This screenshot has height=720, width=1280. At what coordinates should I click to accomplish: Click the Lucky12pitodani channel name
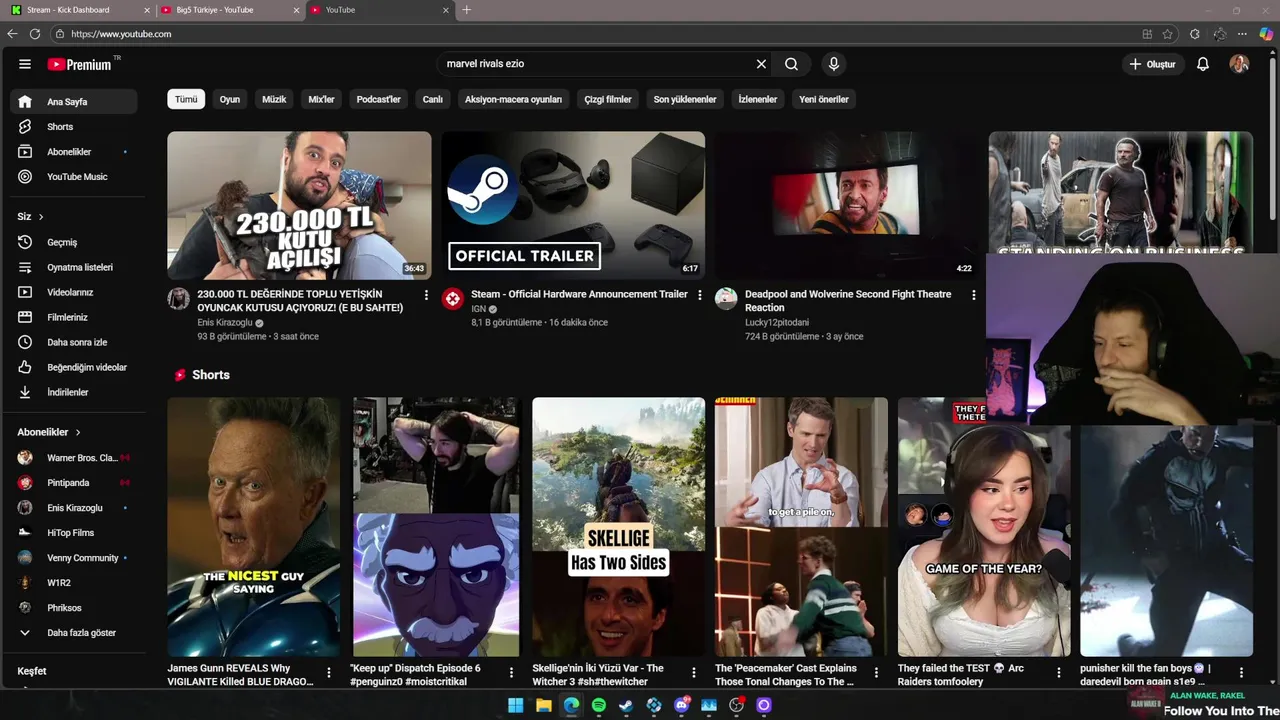point(777,322)
